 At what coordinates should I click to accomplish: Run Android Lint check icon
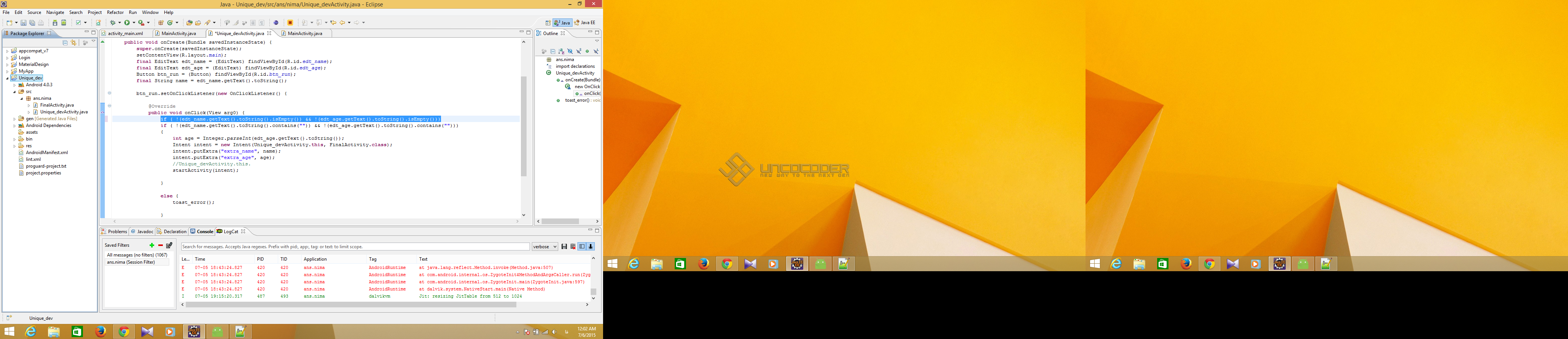point(78,23)
